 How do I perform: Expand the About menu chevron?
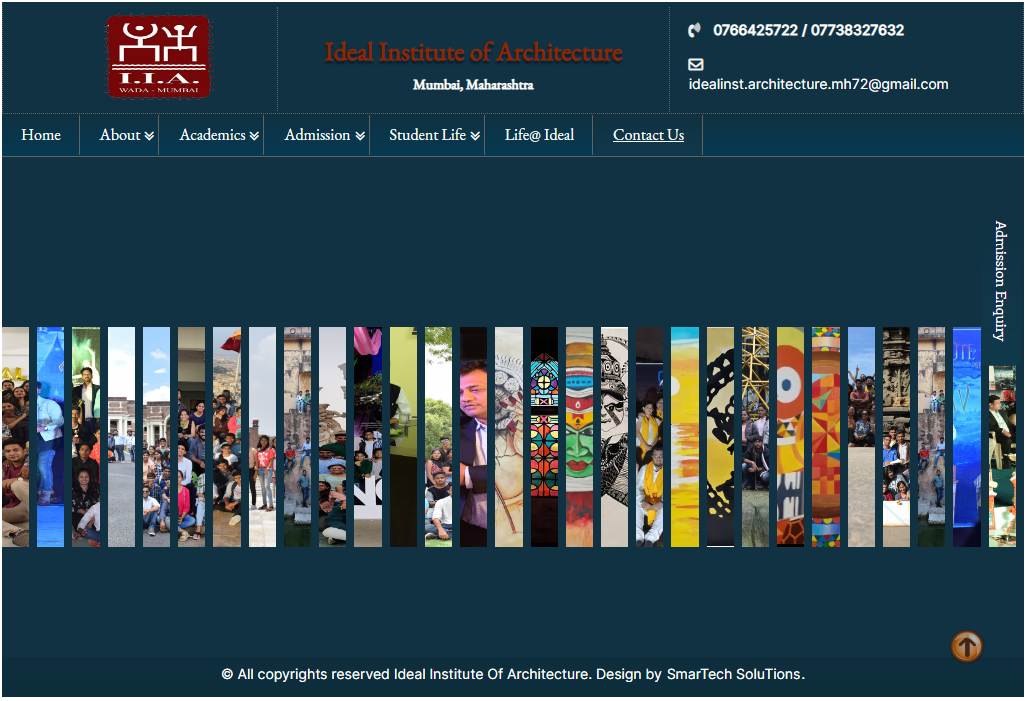(x=149, y=136)
